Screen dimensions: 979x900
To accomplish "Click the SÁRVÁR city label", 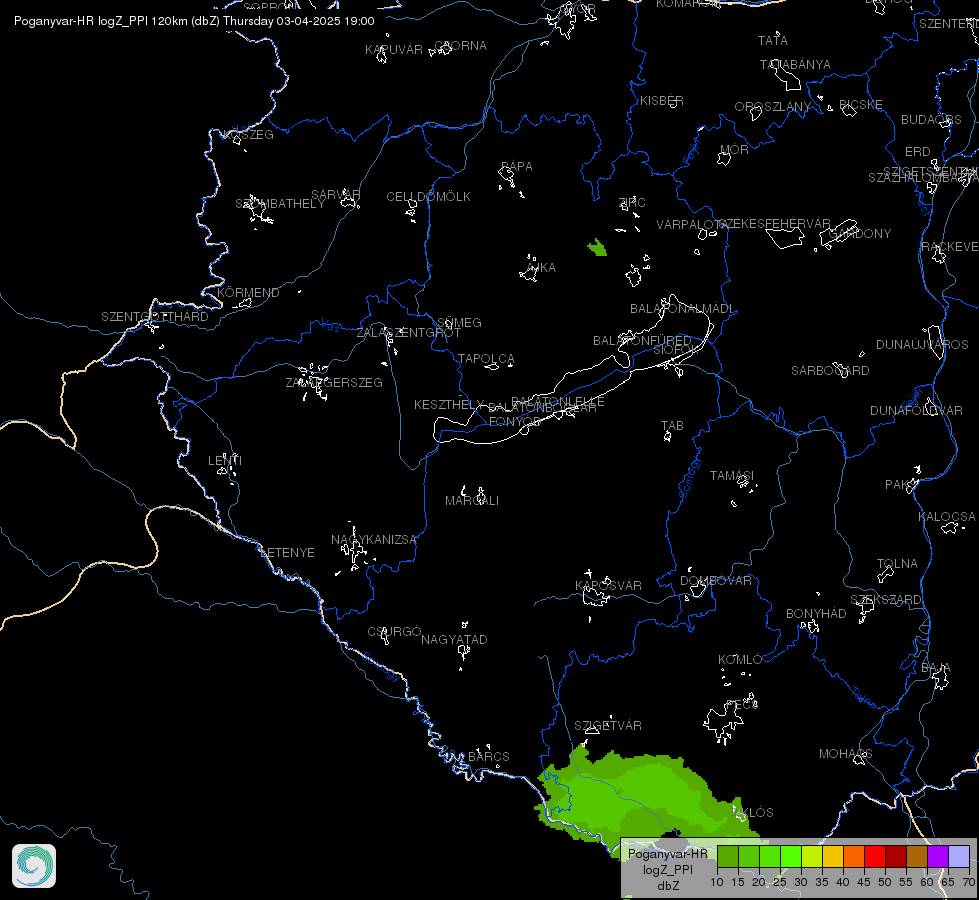I will click(x=335, y=195).
